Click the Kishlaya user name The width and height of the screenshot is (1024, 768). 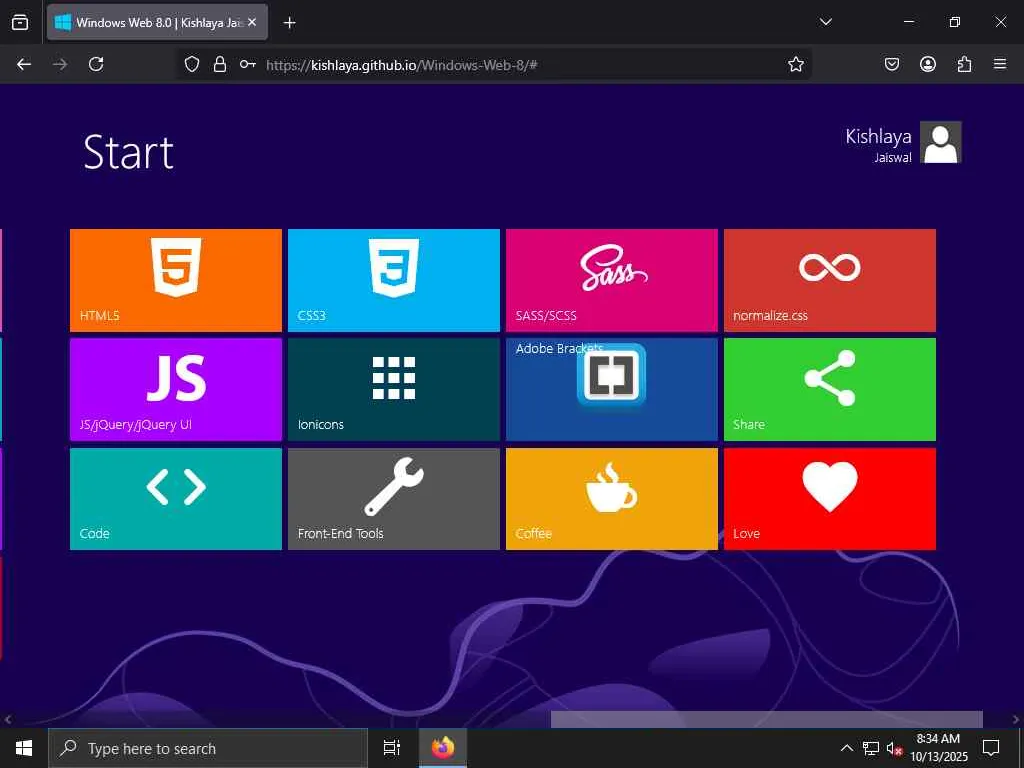878,136
